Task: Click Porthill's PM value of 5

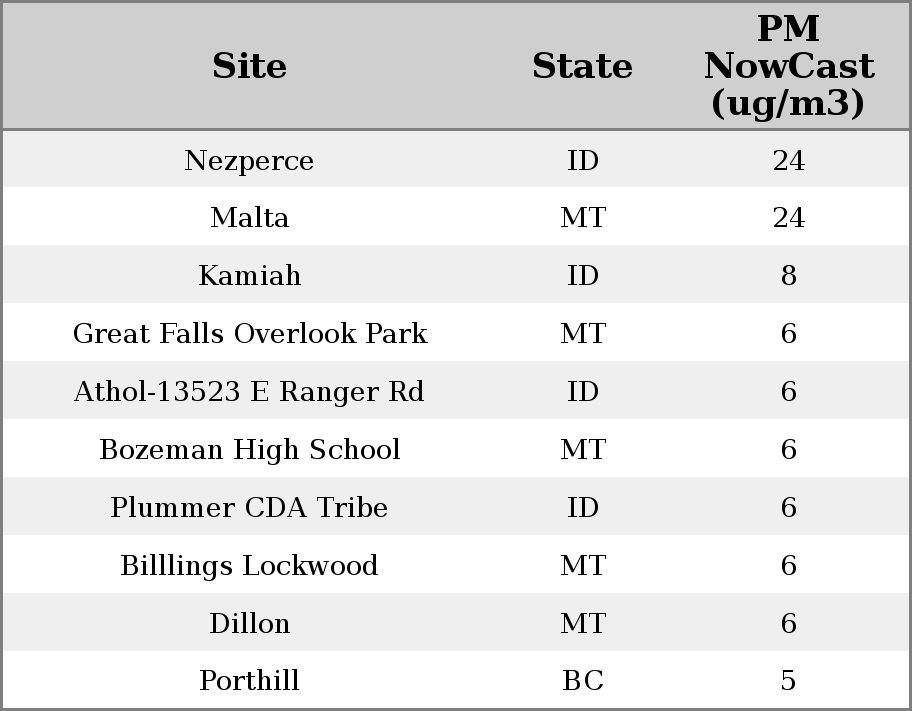Action: pyautogui.click(x=788, y=681)
